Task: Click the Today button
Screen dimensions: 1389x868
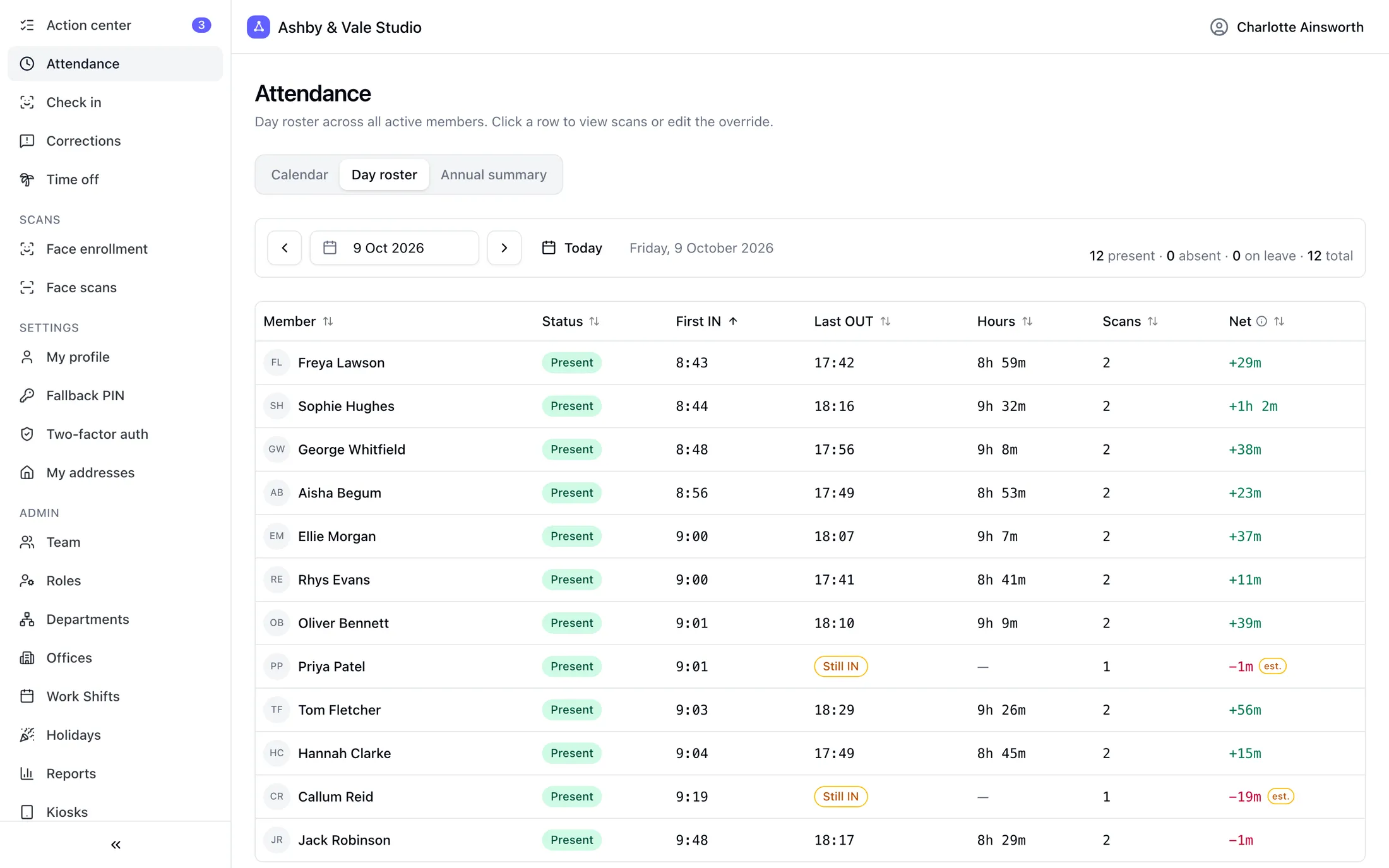Action: 572,247
